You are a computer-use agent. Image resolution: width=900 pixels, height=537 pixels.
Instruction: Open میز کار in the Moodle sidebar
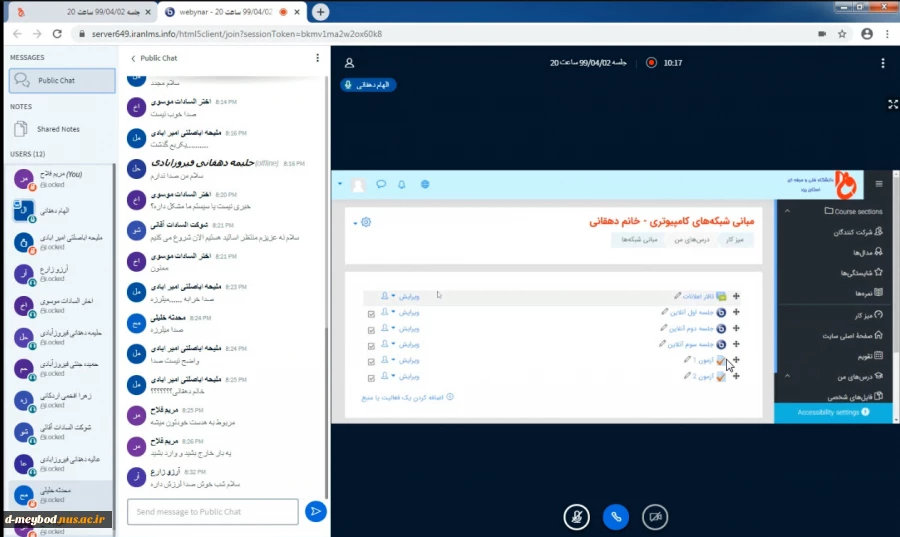coord(868,316)
